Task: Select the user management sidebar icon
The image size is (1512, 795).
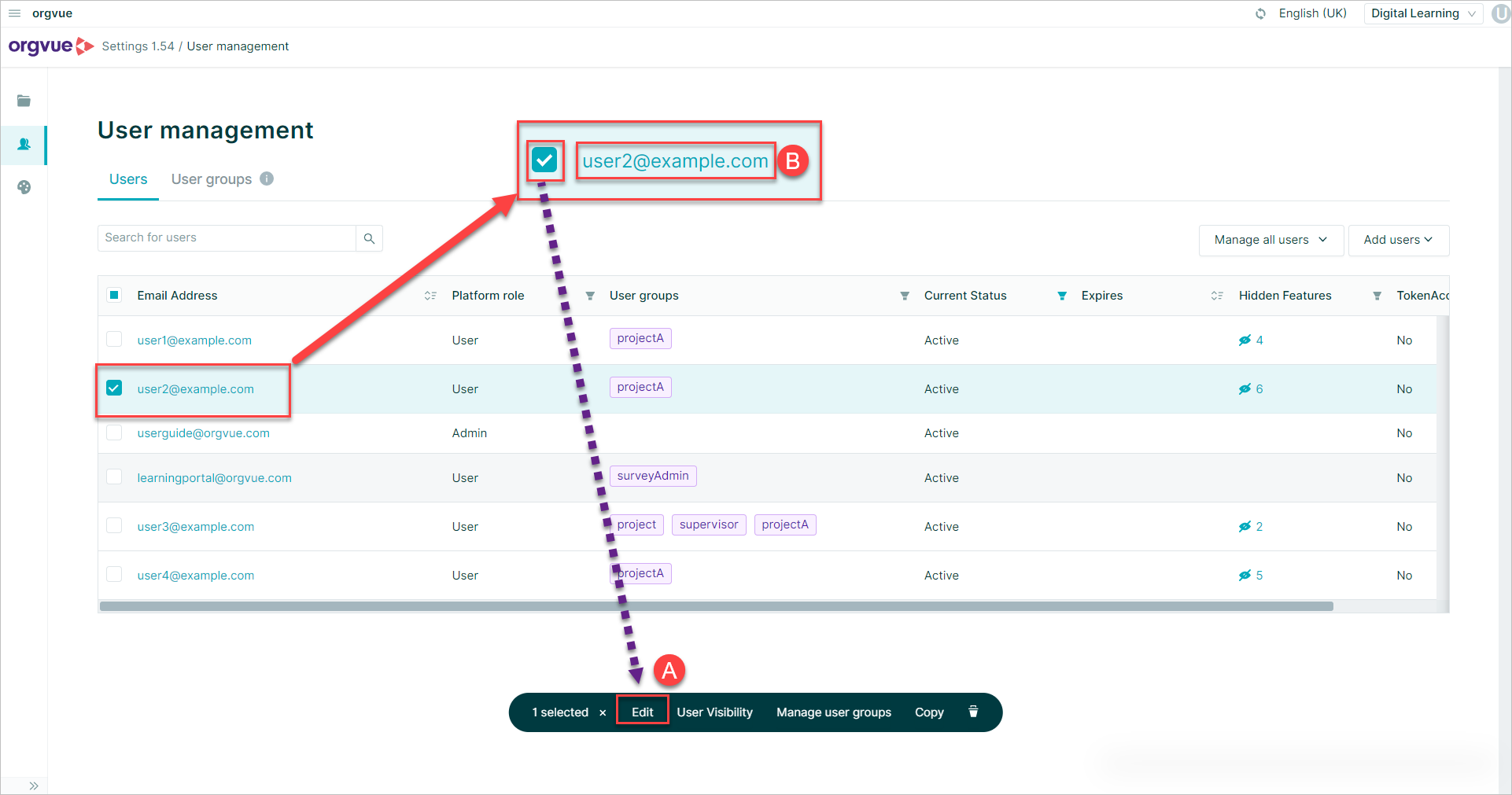Action: [x=24, y=145]
